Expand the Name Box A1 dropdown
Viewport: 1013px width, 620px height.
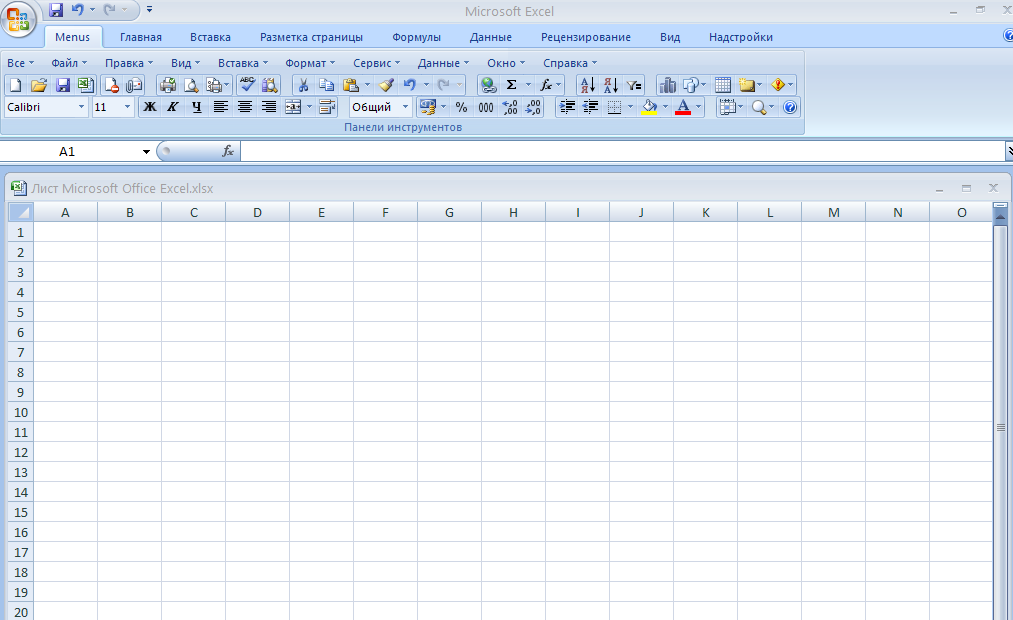click(147, 152)
